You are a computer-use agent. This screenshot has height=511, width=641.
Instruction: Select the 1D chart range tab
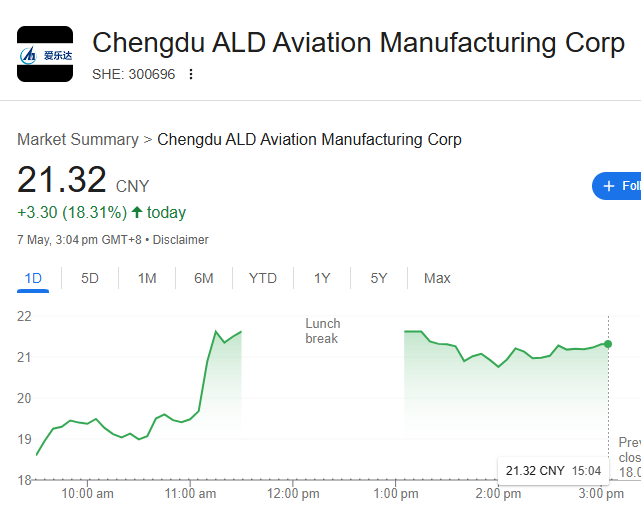tap(33, 278)
